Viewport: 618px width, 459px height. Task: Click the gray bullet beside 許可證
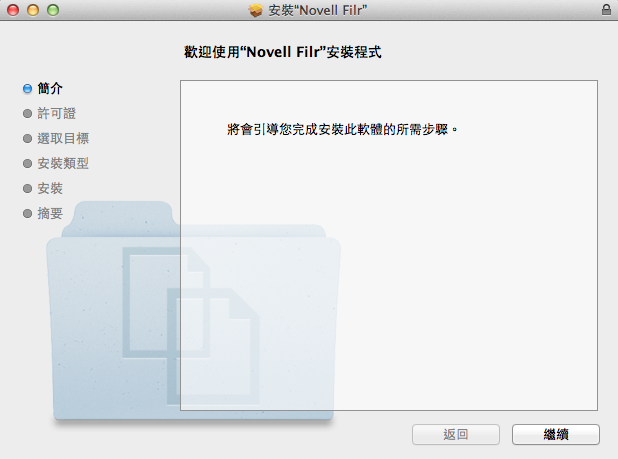click(x=27, y=114)
